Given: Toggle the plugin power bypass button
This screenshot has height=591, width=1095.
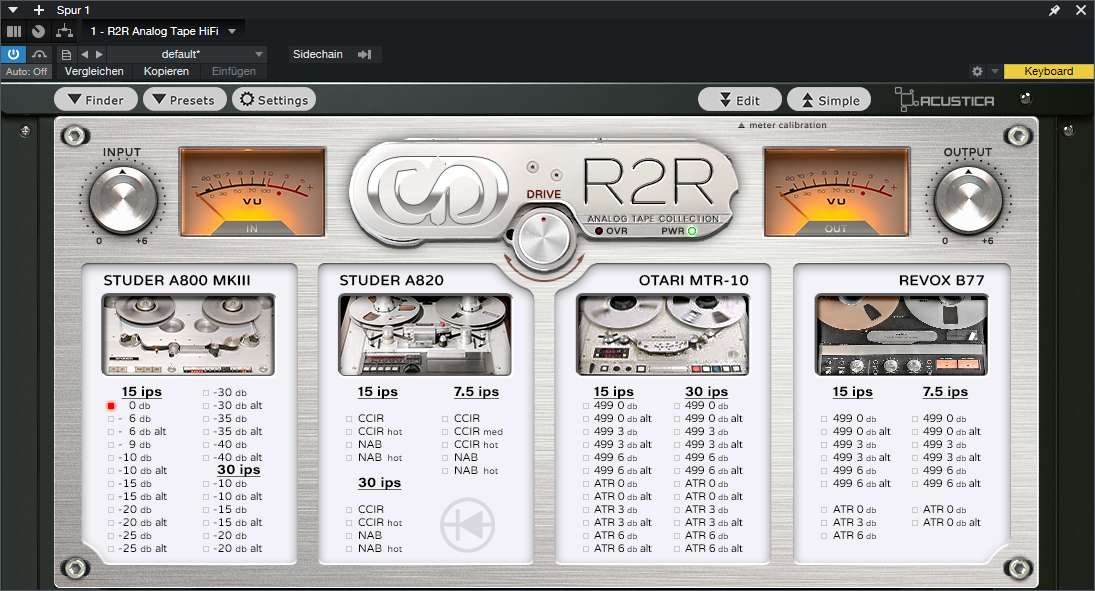Looking at the screenshot, I should [x=14, y=54].
